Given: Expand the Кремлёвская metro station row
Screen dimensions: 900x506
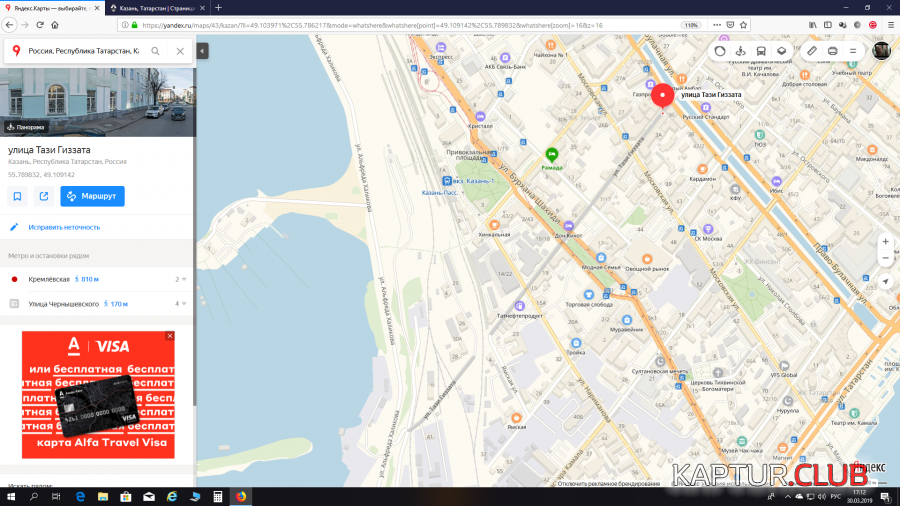Looking at the screenshot, I should click(x=184, y=279).
